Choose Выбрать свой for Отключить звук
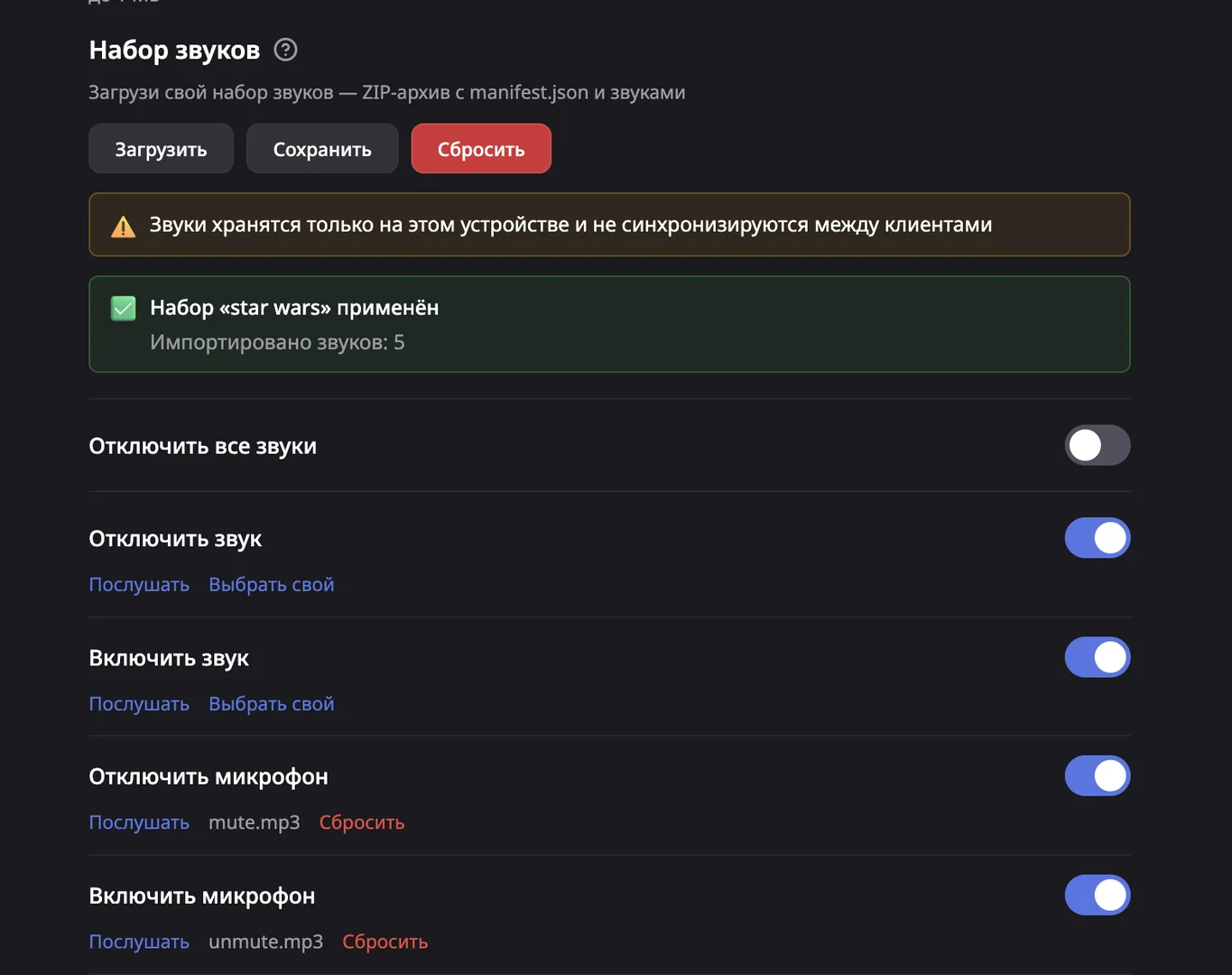Image resolution: width=1232 pixels, height=975 pixels. [271, 585]
